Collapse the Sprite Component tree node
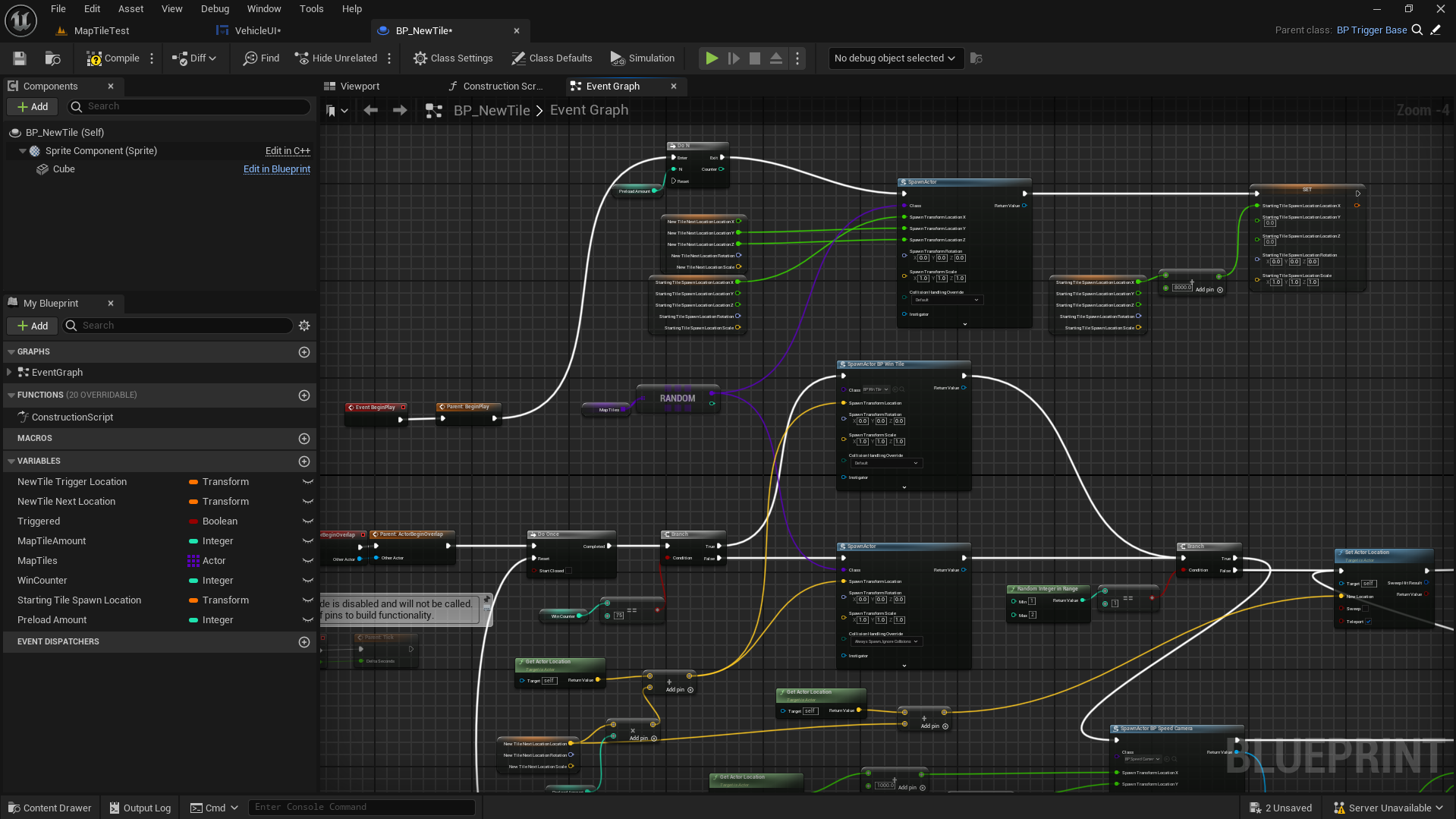Screen dimensions: 1456x819 pyautogui.click(x=23, y=151)
